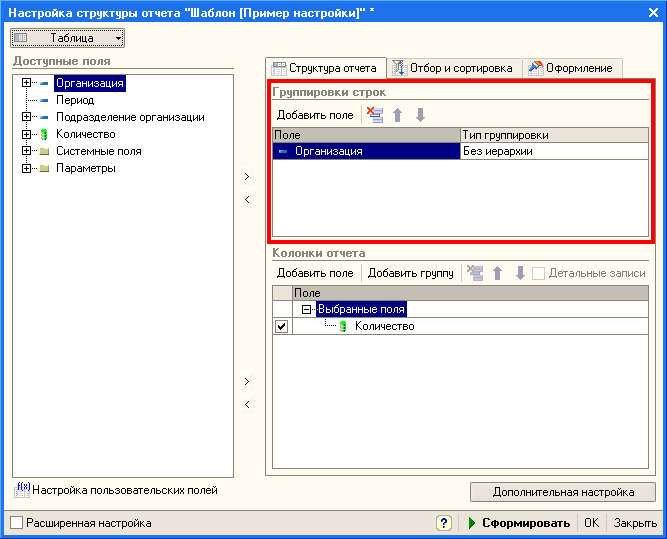This screenshot has height=539, width=667.
Task: Open the Таблица dropdown
Action: pos(68,38)
